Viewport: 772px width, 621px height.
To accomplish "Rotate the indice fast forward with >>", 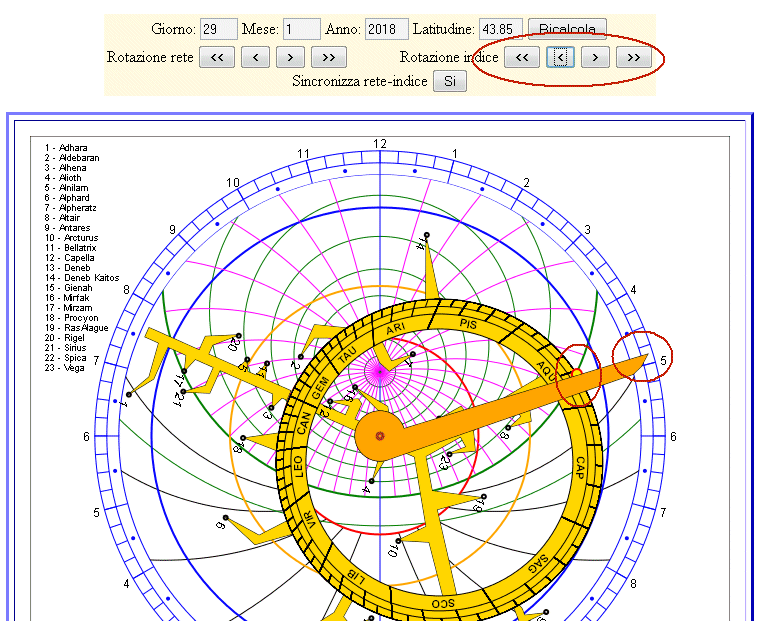I will [x=633, y=57].
